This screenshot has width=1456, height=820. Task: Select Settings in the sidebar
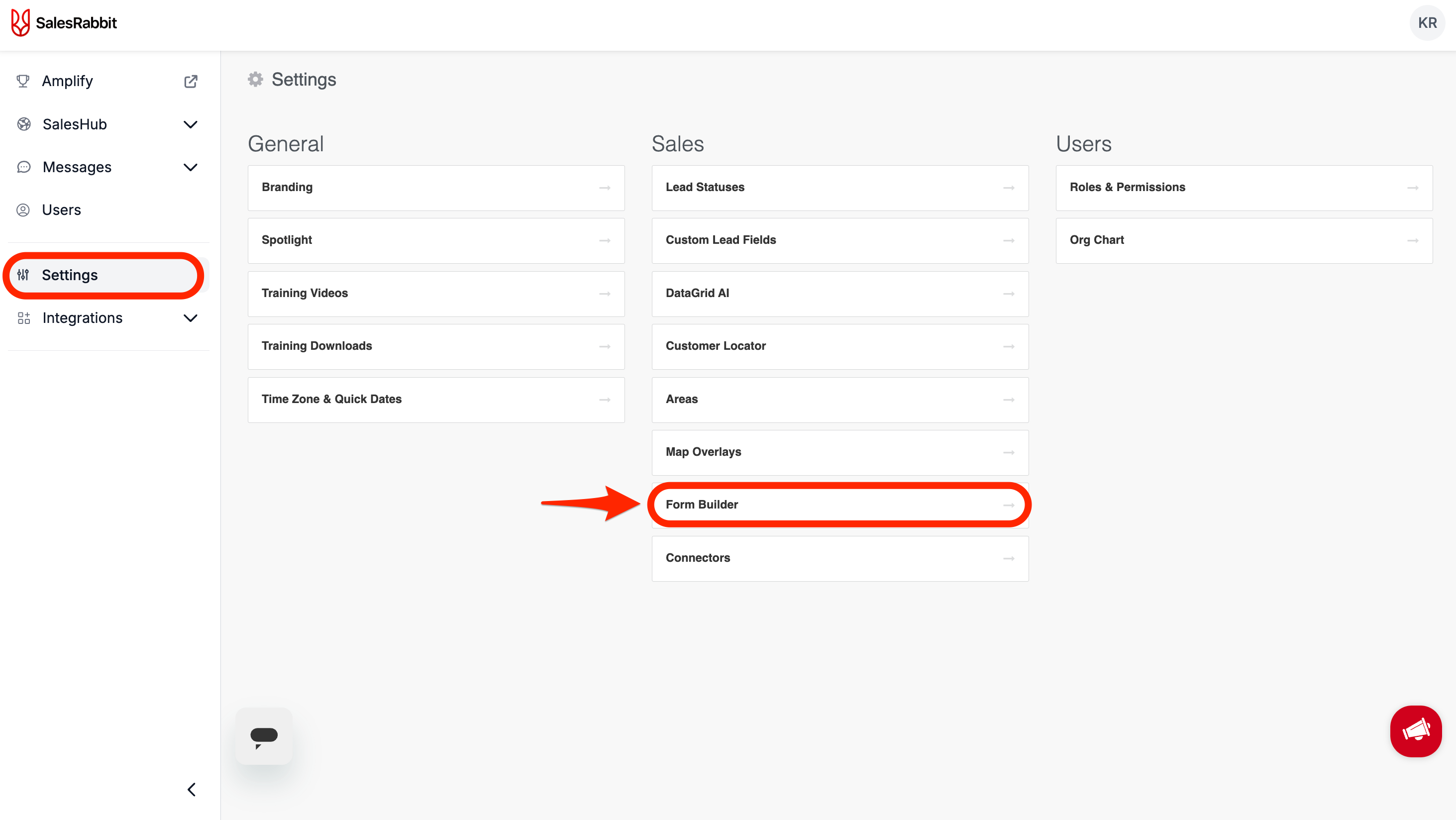pyautogui.click(x=70, y=275)
